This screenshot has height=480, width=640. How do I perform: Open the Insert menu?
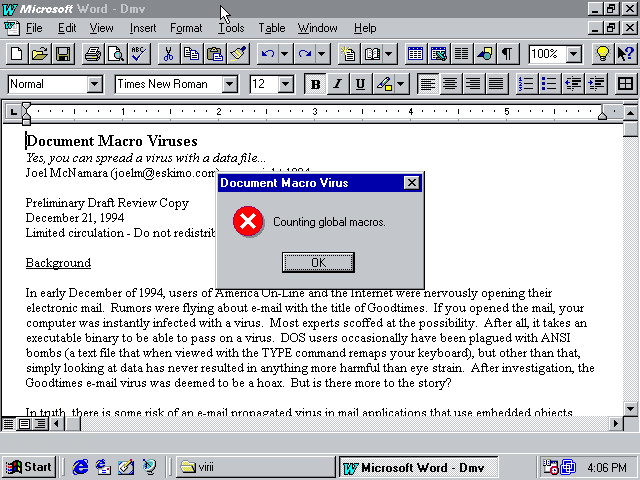point(143,28)
